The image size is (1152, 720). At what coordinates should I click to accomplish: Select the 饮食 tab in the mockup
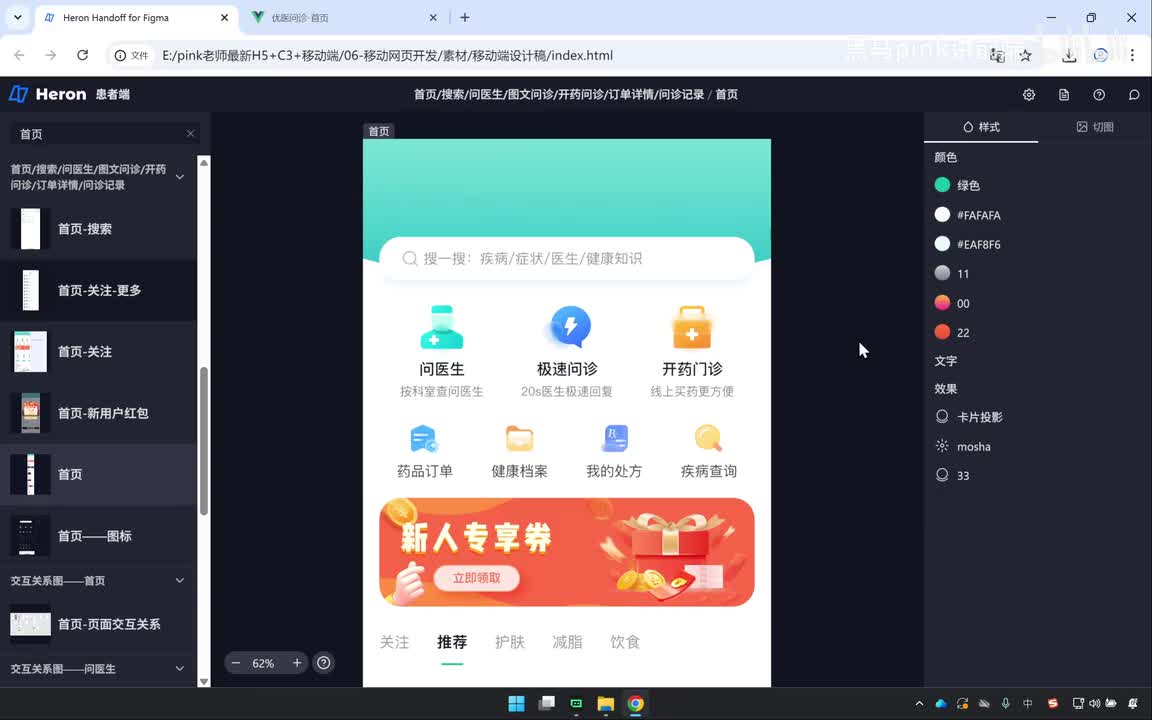(x=625, y=642)
